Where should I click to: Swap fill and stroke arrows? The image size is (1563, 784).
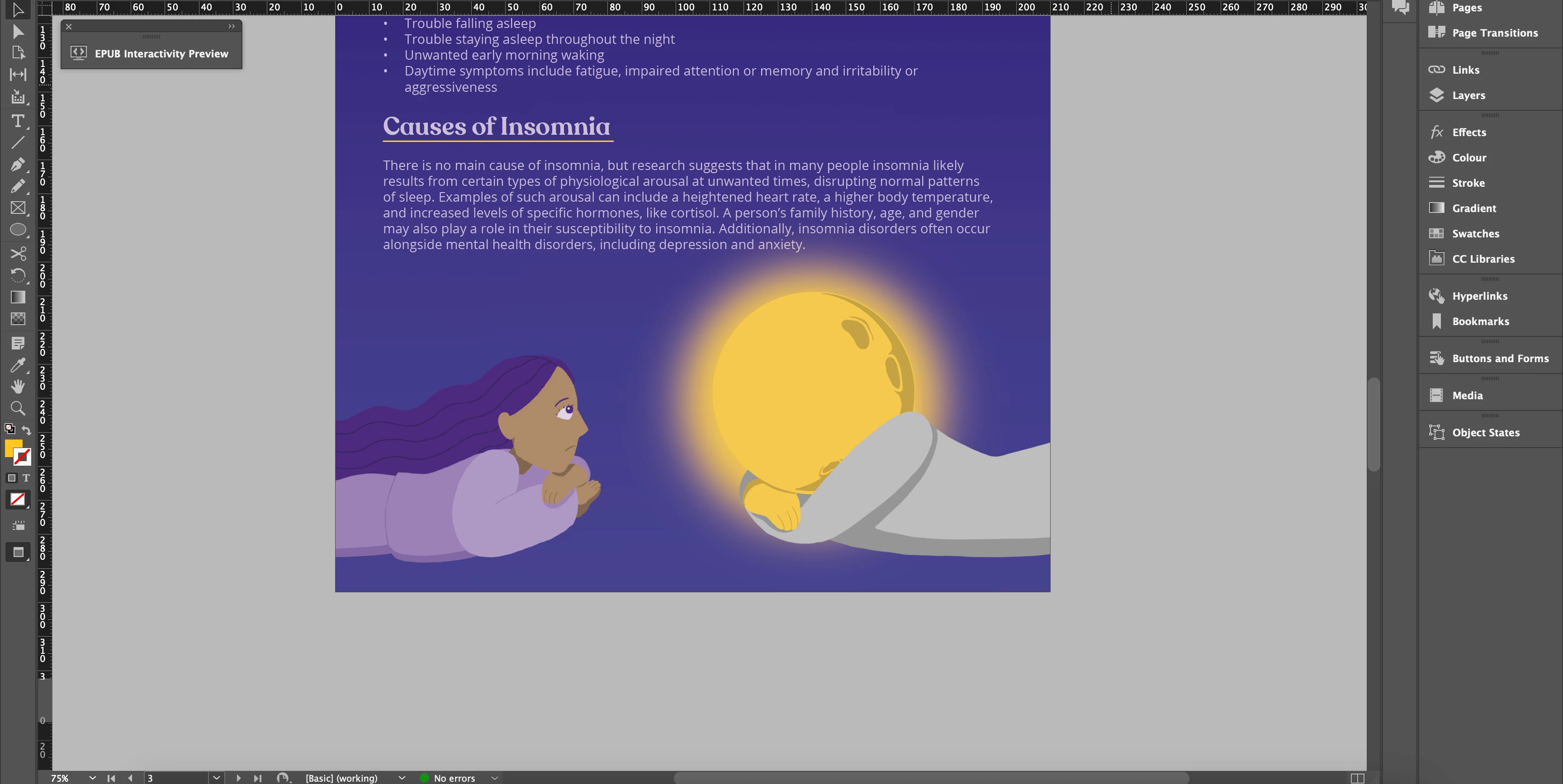pyautogui.click(x=26, y=430)
